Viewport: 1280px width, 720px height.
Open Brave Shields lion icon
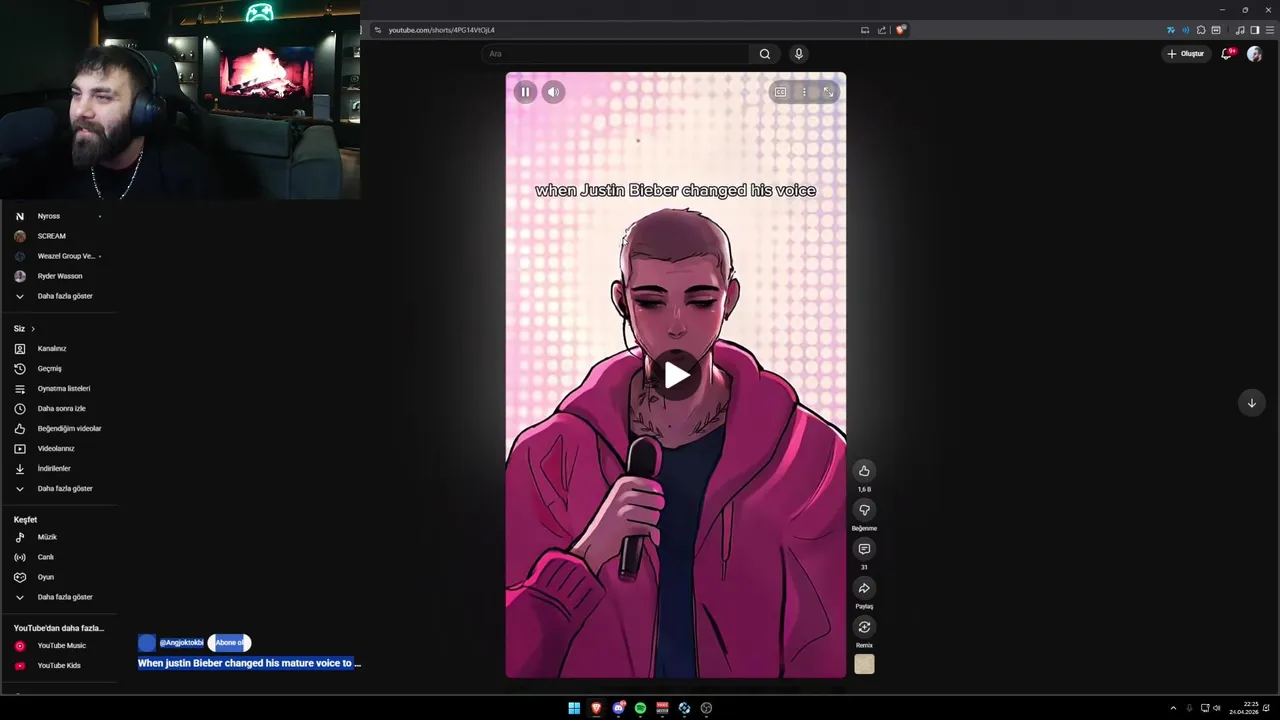coord(900,30)
